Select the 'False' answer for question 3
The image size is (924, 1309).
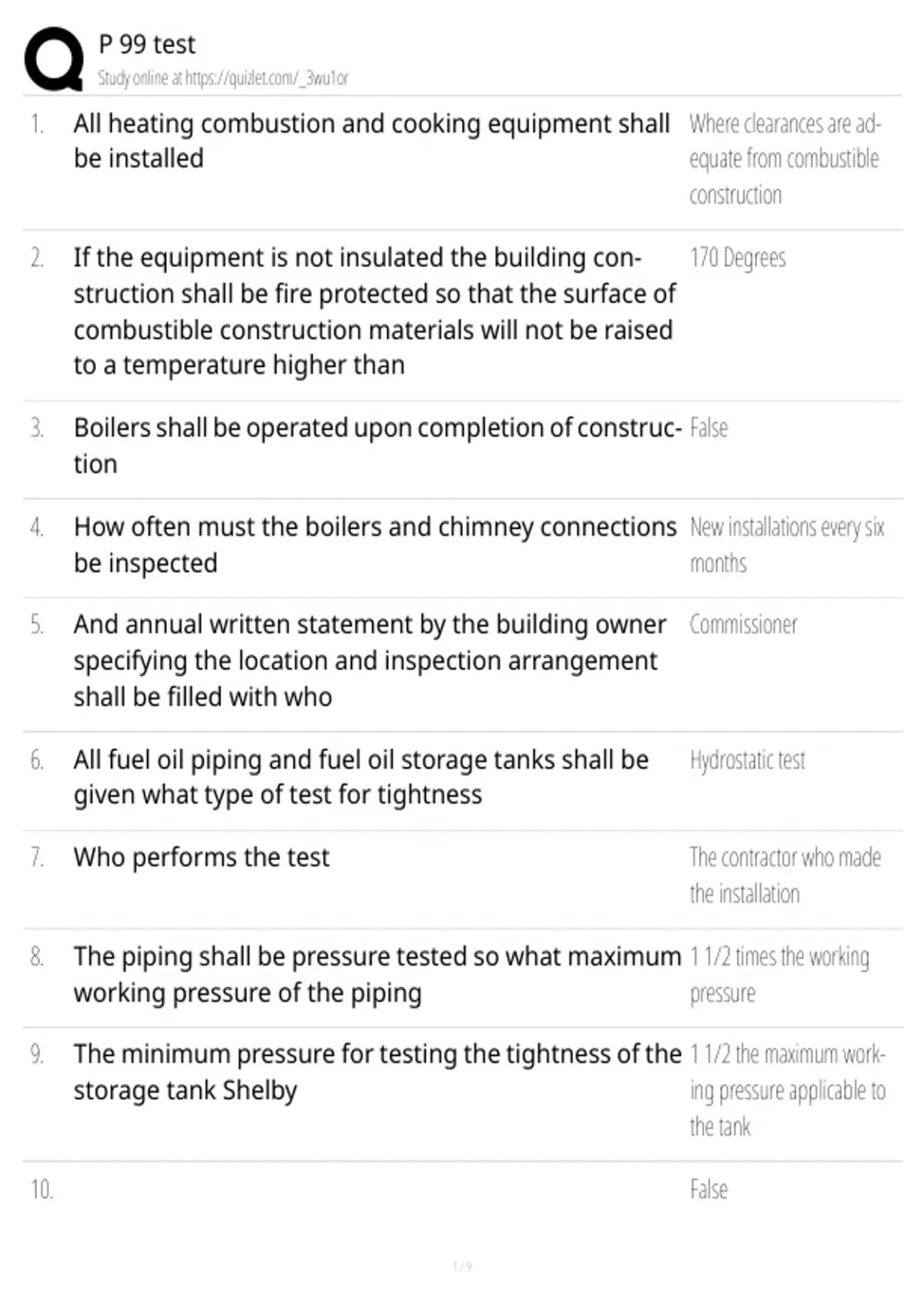[x=708, y=428]
